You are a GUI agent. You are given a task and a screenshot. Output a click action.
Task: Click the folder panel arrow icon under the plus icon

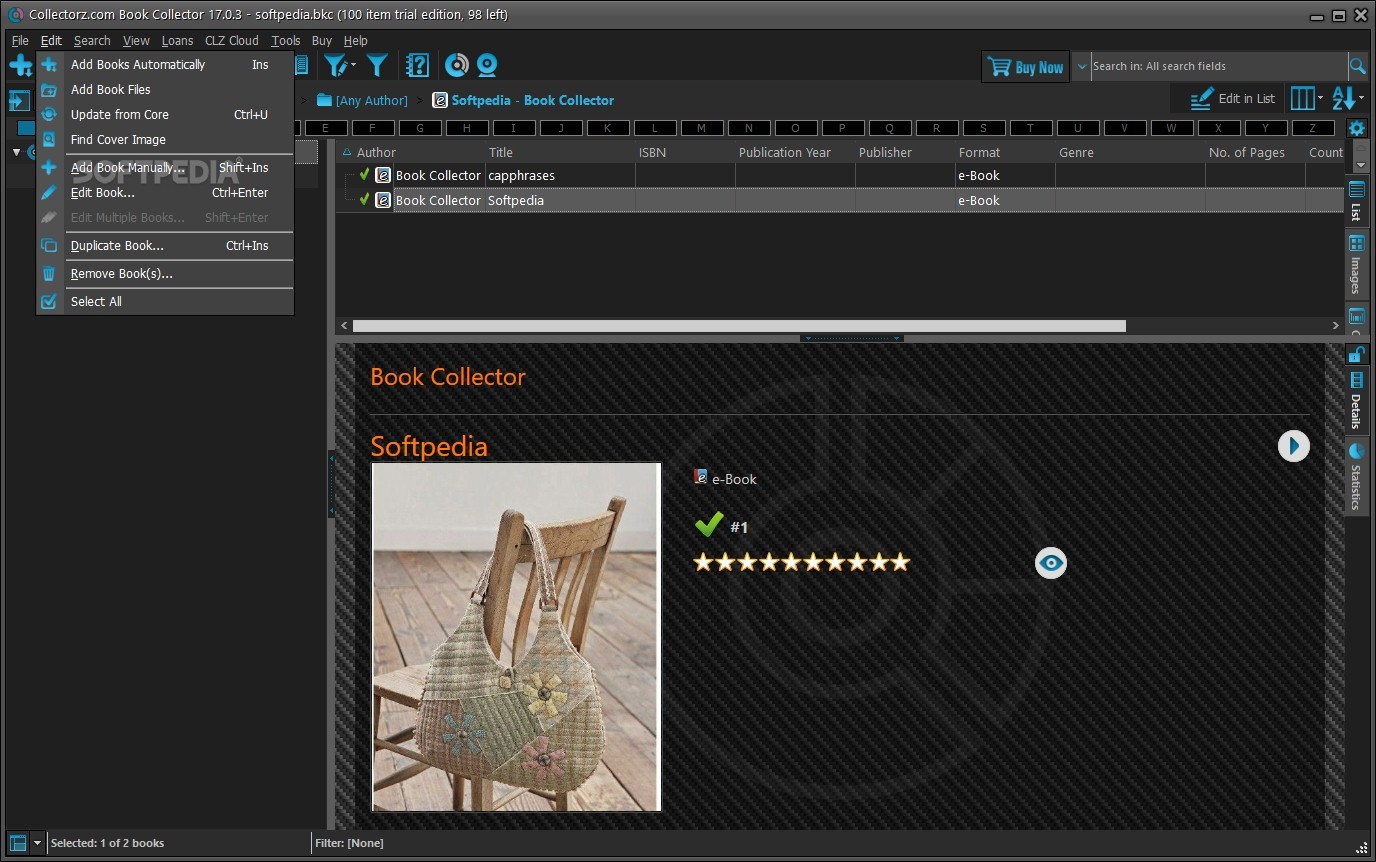tap(19, 100)
